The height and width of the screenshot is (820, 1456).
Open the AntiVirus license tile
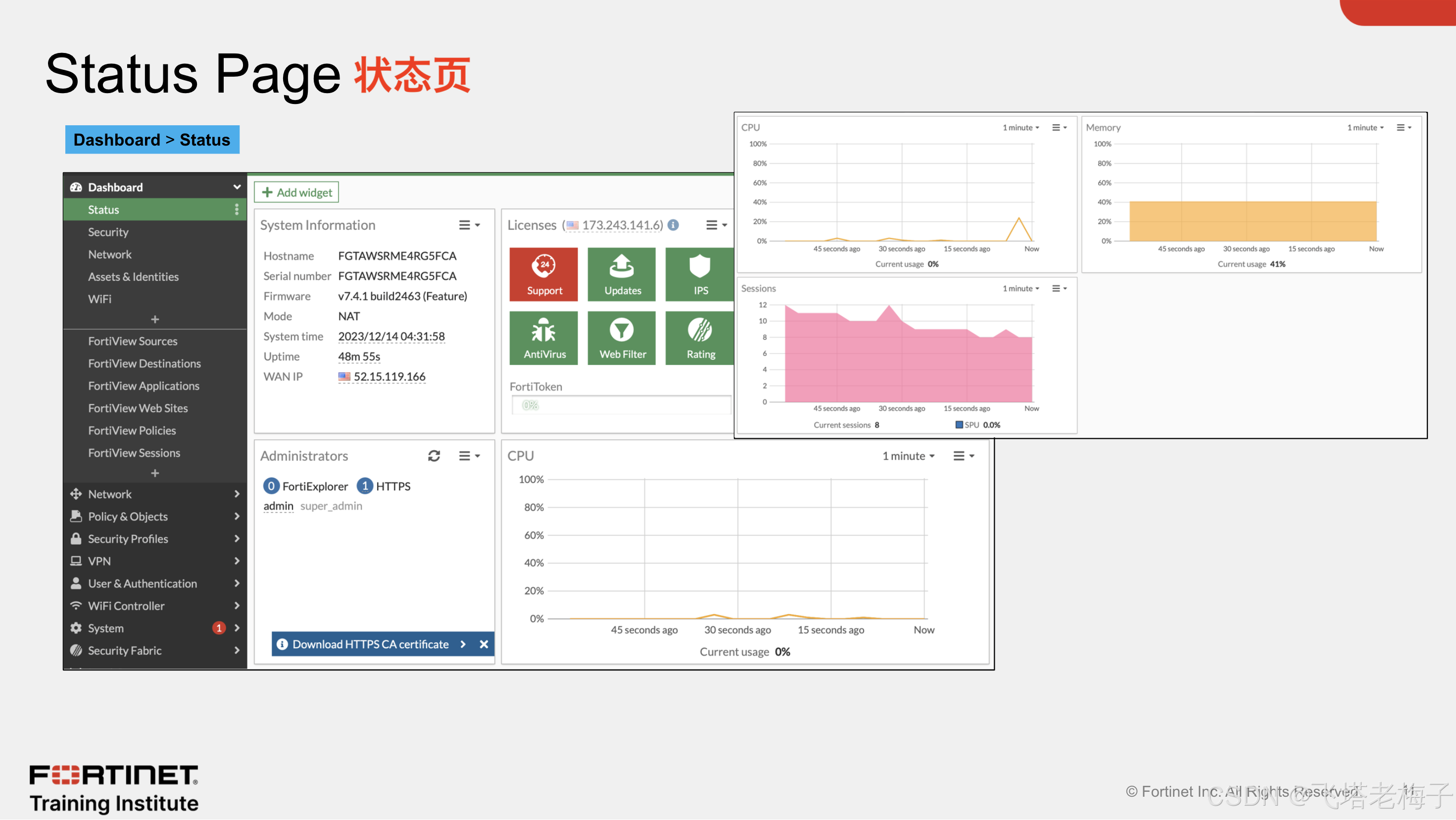543,338
